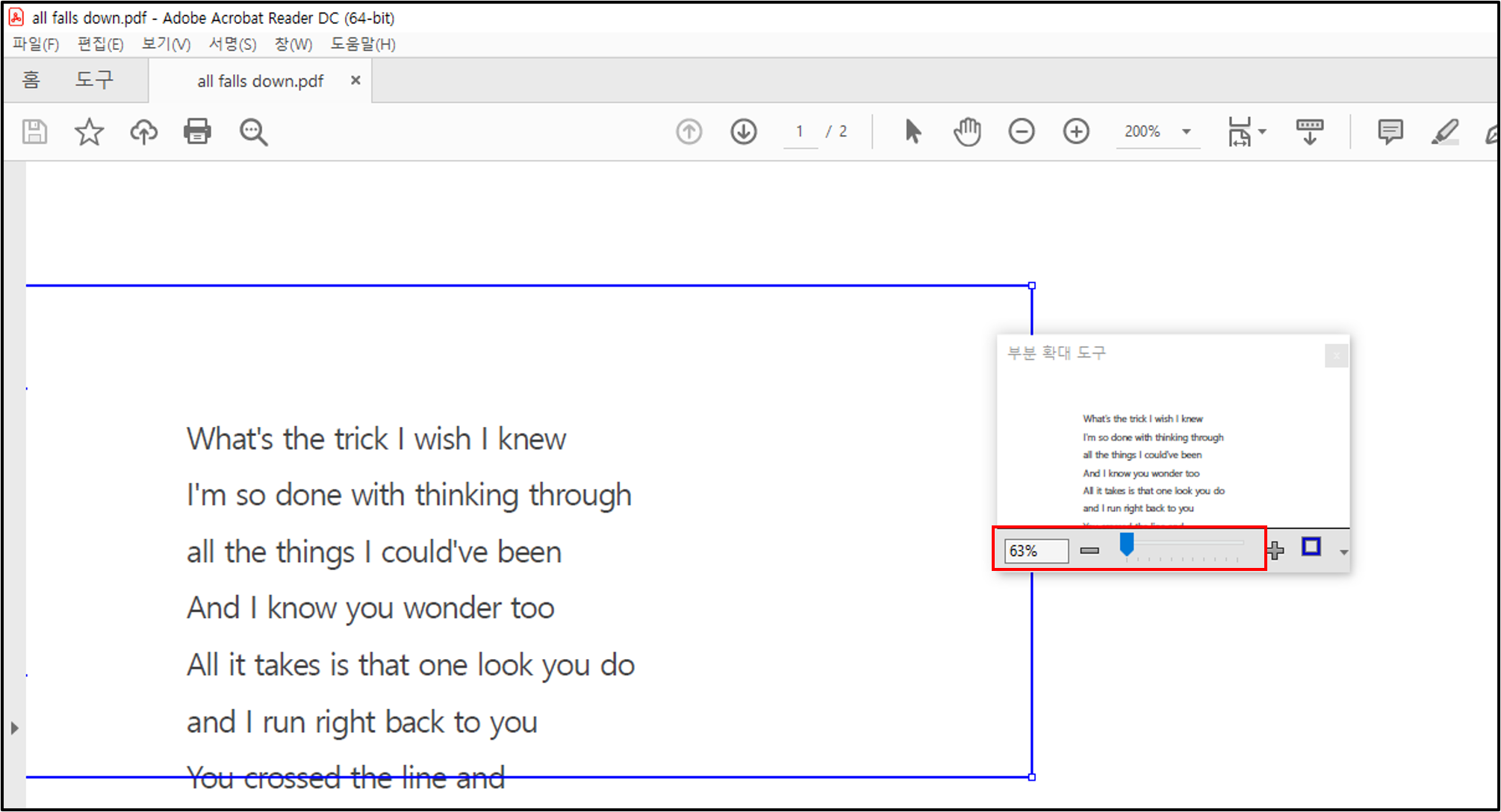
Task: Expand loupe tool color options arrow
Action: tap(1343, 552)
